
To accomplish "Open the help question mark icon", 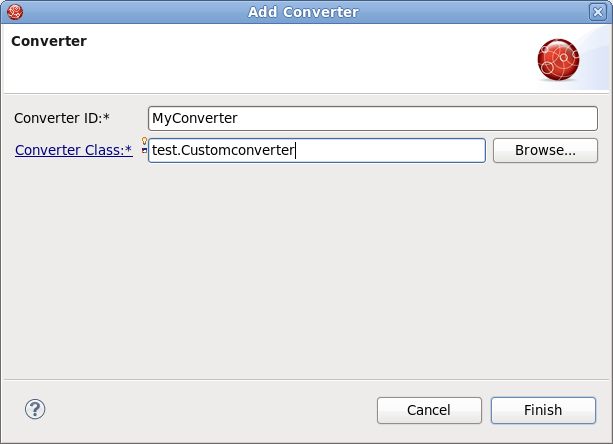I will pyautogui.click(x=35, y=409).
